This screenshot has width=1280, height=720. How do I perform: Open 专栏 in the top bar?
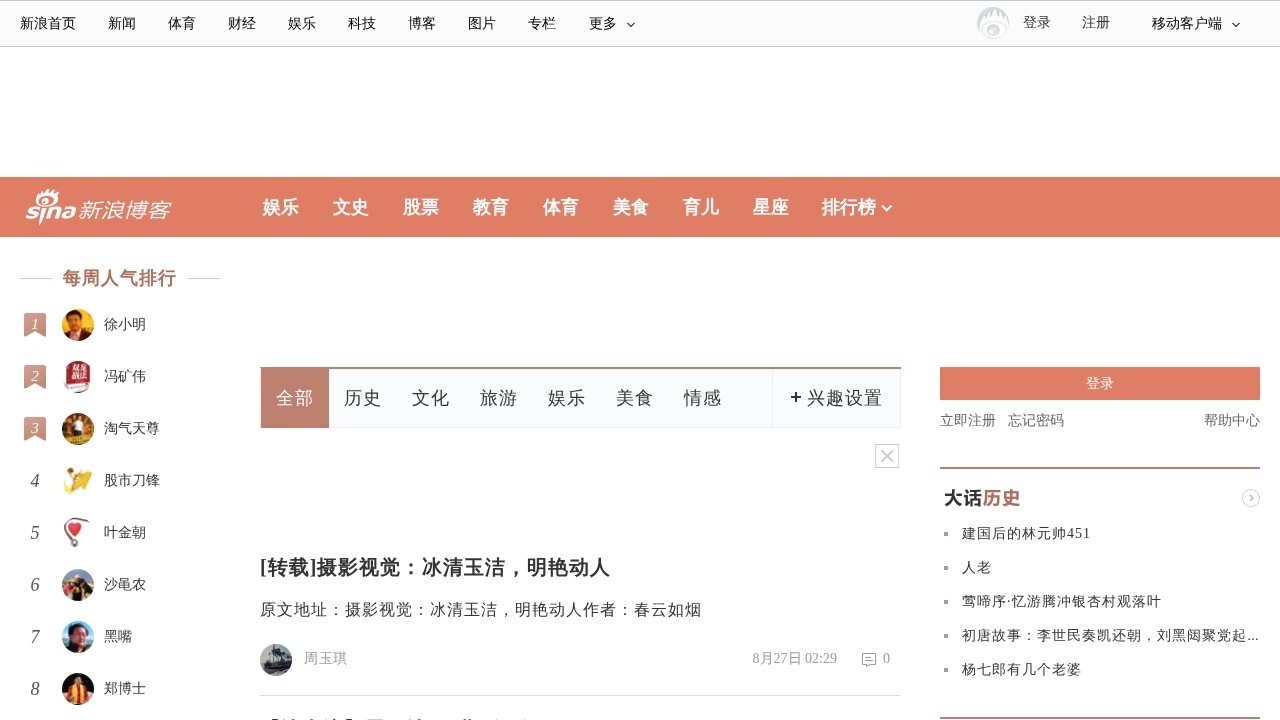click(542, 24)
